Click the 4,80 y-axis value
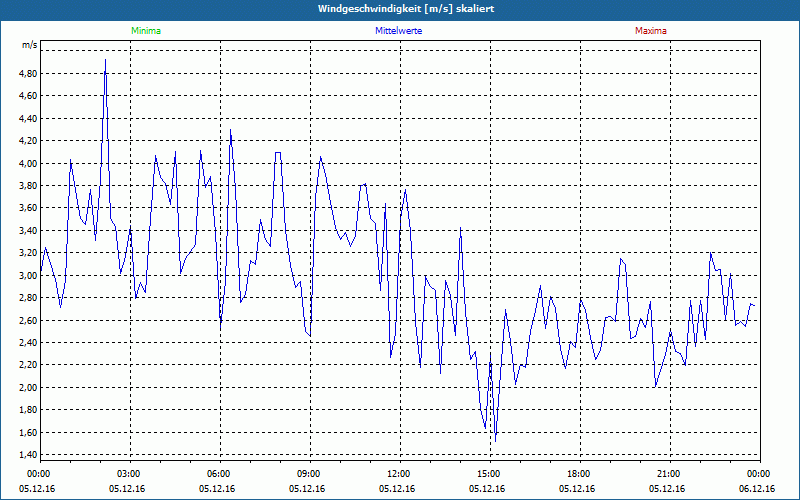800x500 pixels. 27,73
